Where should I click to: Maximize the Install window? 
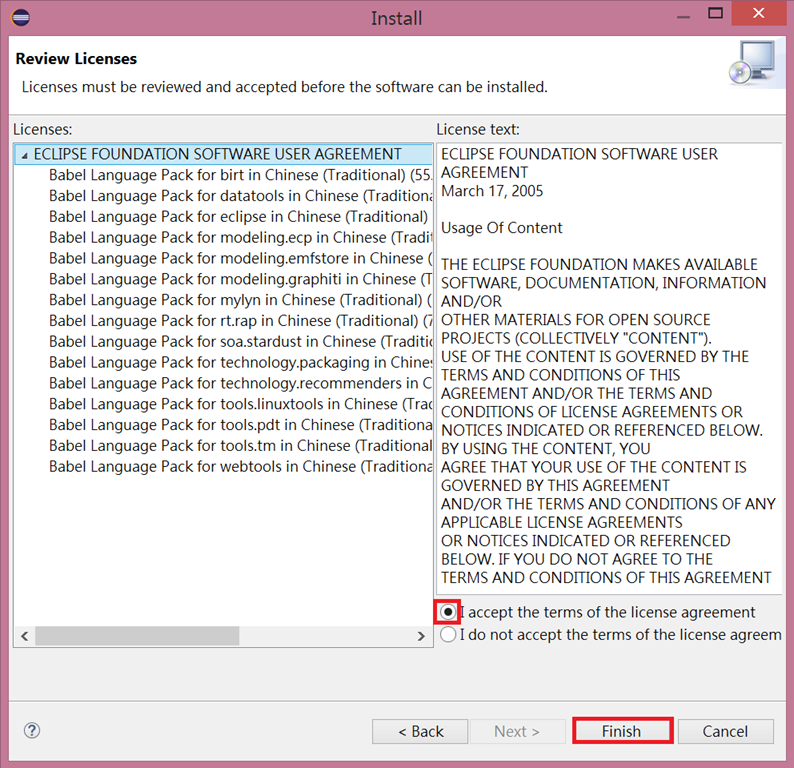715,14
